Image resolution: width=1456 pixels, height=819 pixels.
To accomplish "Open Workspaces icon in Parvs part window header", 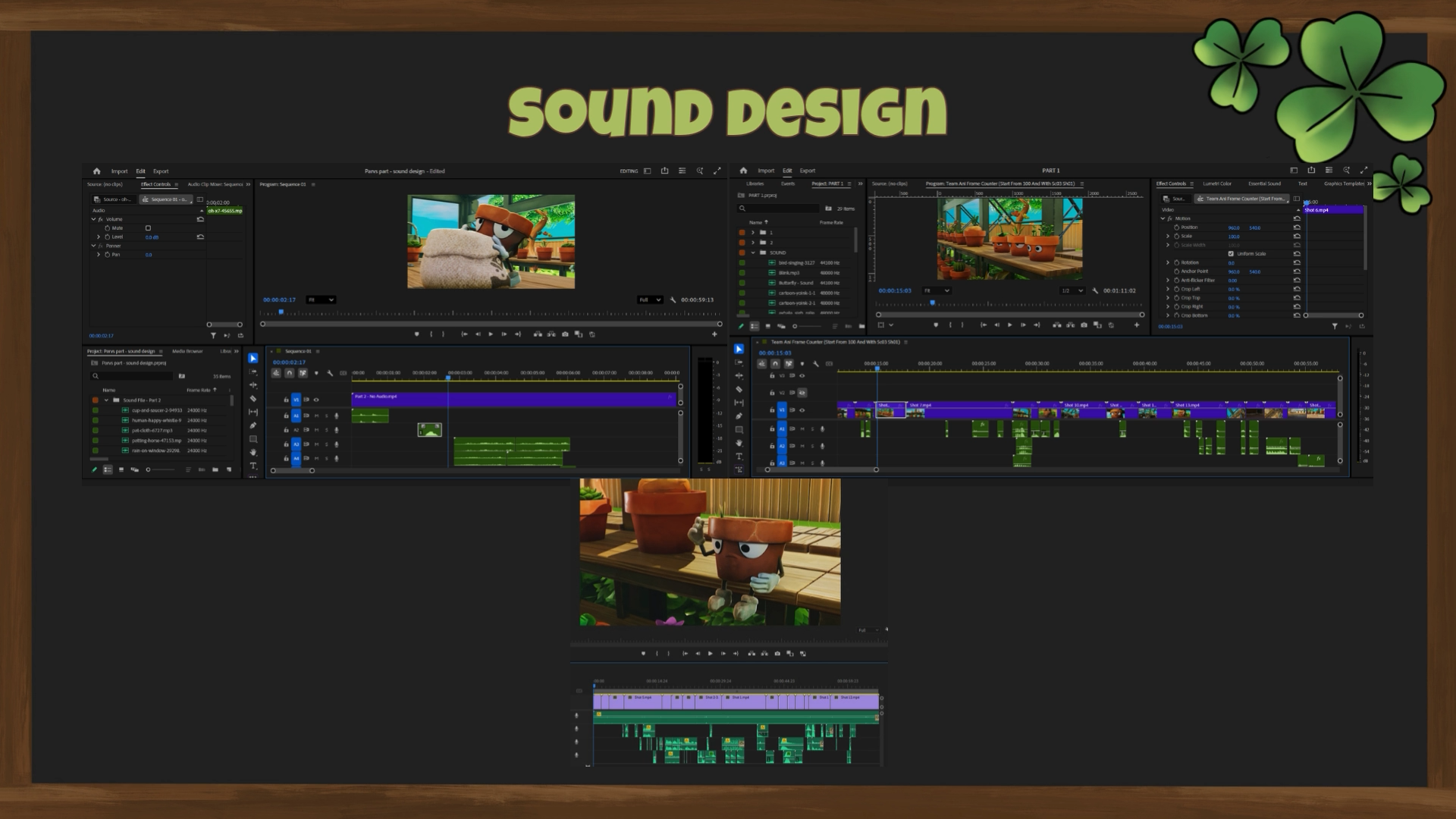I will click(647, 171).
